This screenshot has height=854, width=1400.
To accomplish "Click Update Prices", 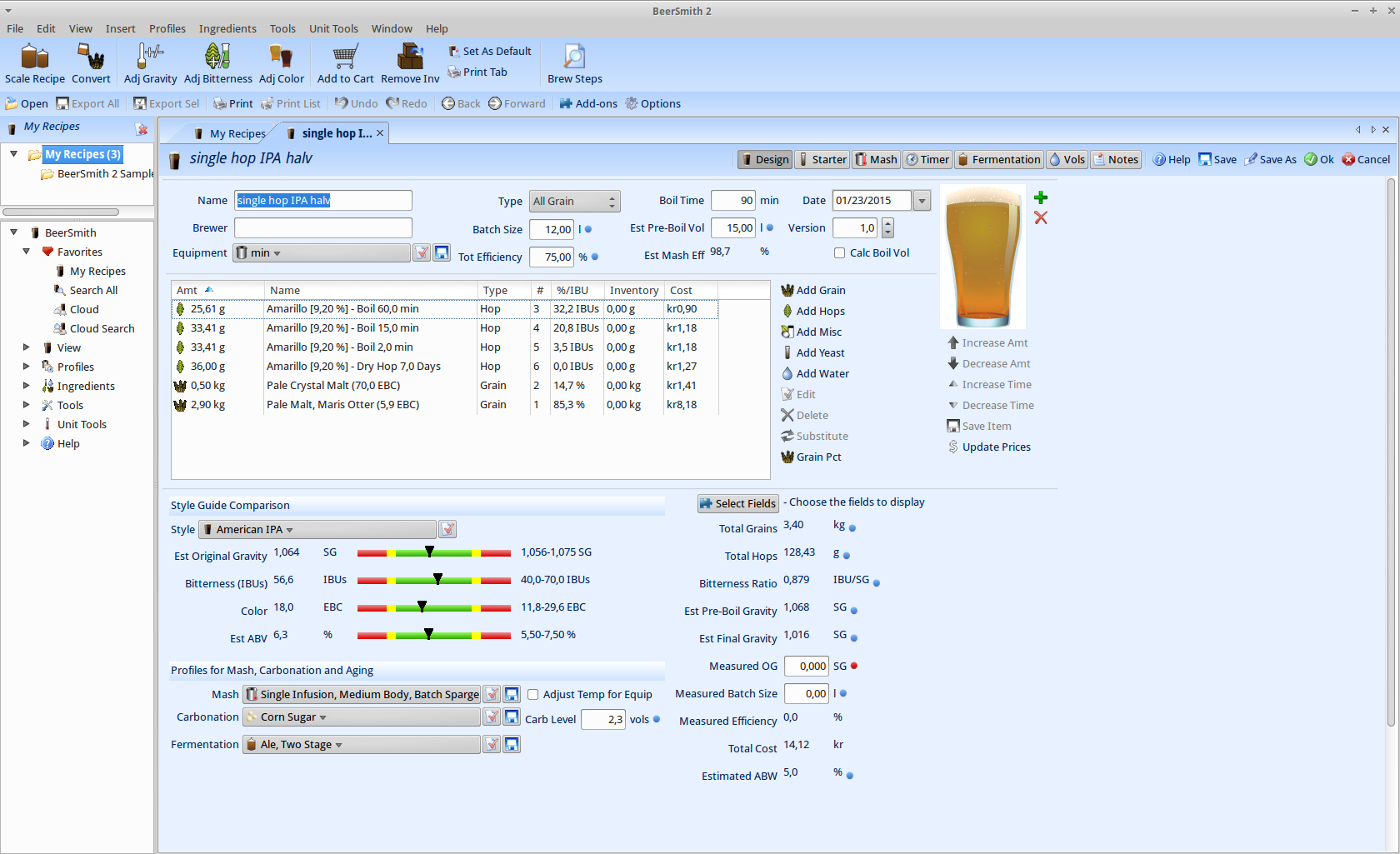I will [989, 447].
